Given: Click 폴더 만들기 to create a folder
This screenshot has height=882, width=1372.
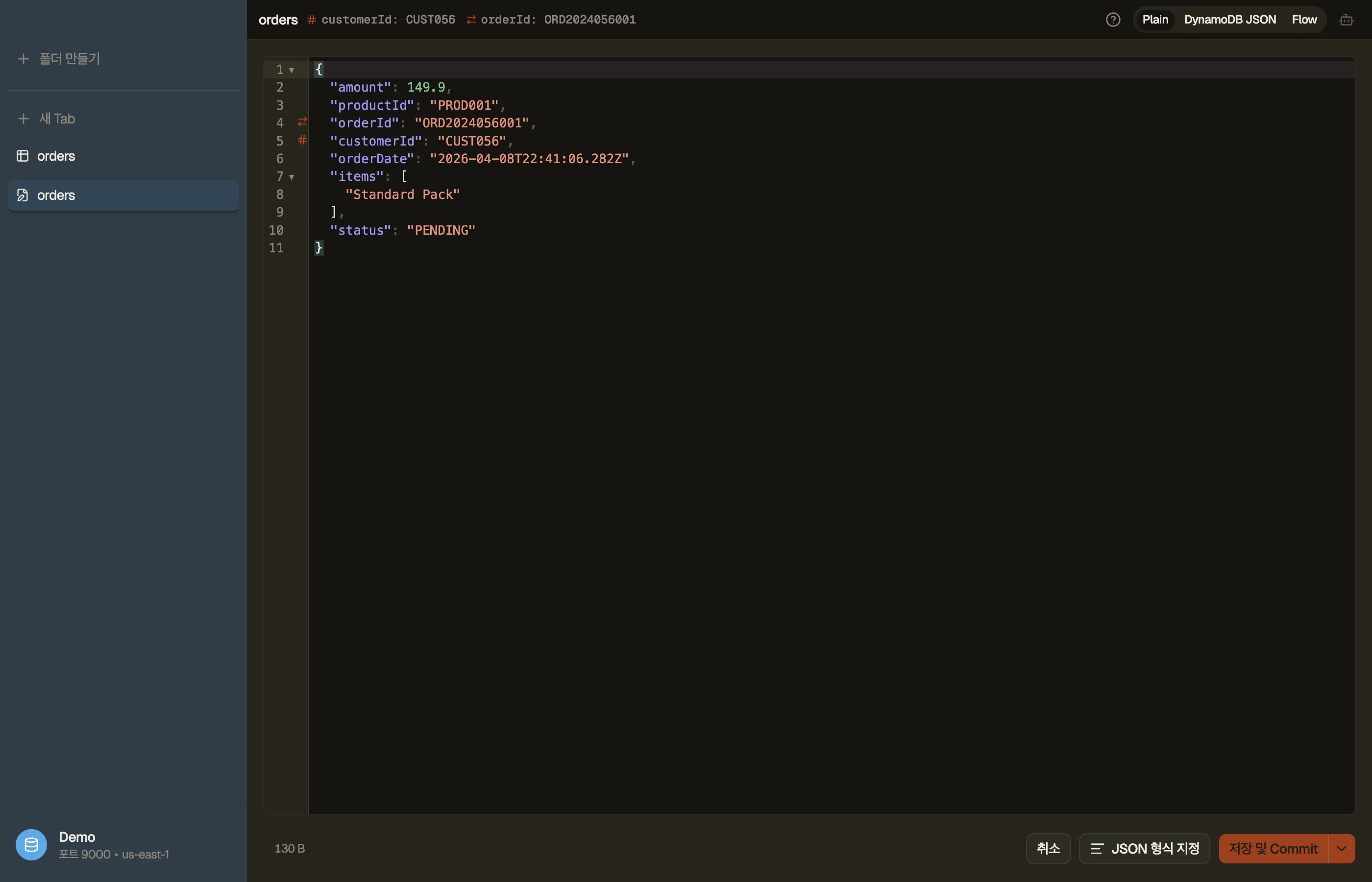Looking at the screenshot, I should pyautogui.click(x=123, y=59).
